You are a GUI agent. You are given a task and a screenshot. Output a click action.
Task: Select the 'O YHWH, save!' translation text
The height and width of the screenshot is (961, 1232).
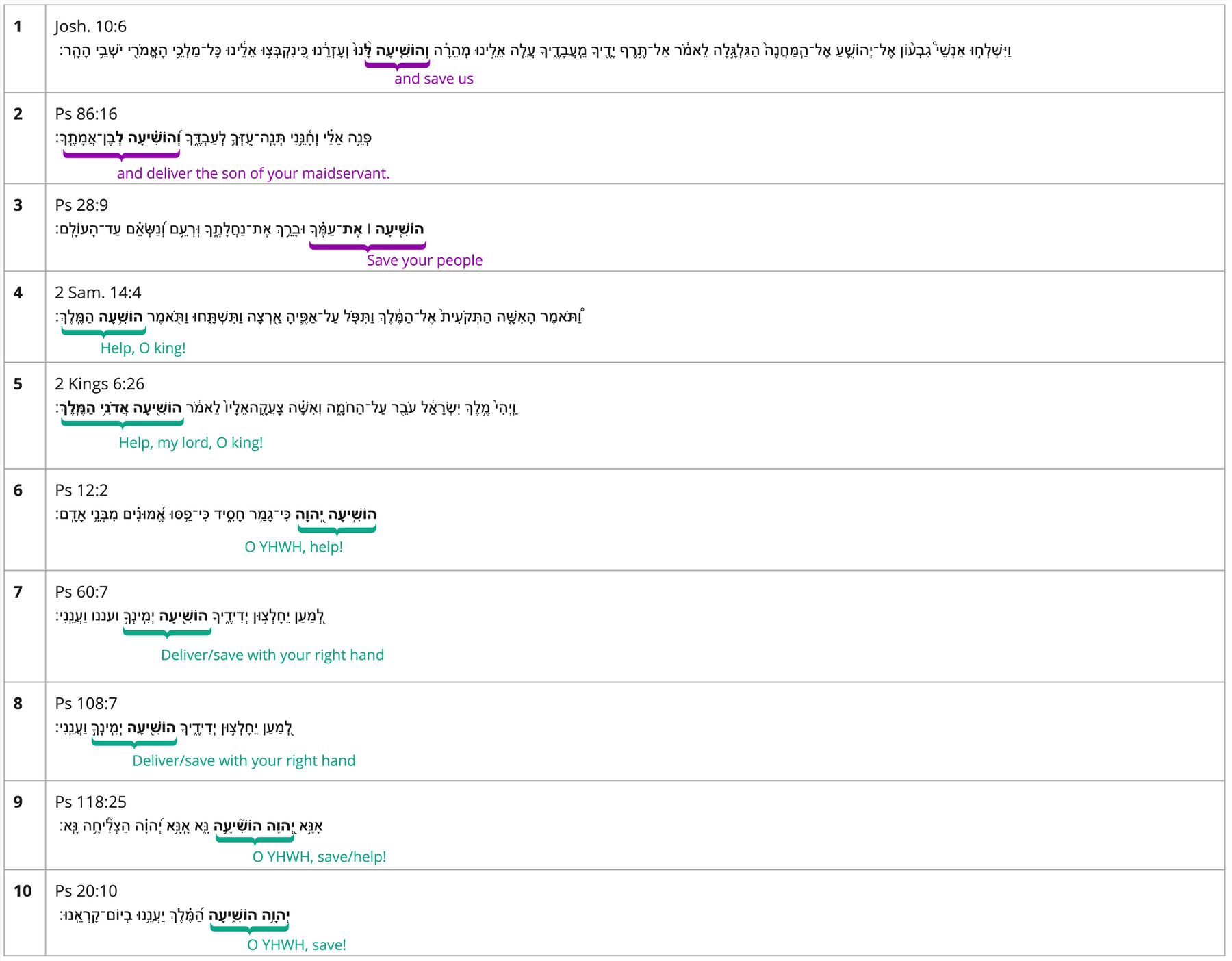coord(296,945)
